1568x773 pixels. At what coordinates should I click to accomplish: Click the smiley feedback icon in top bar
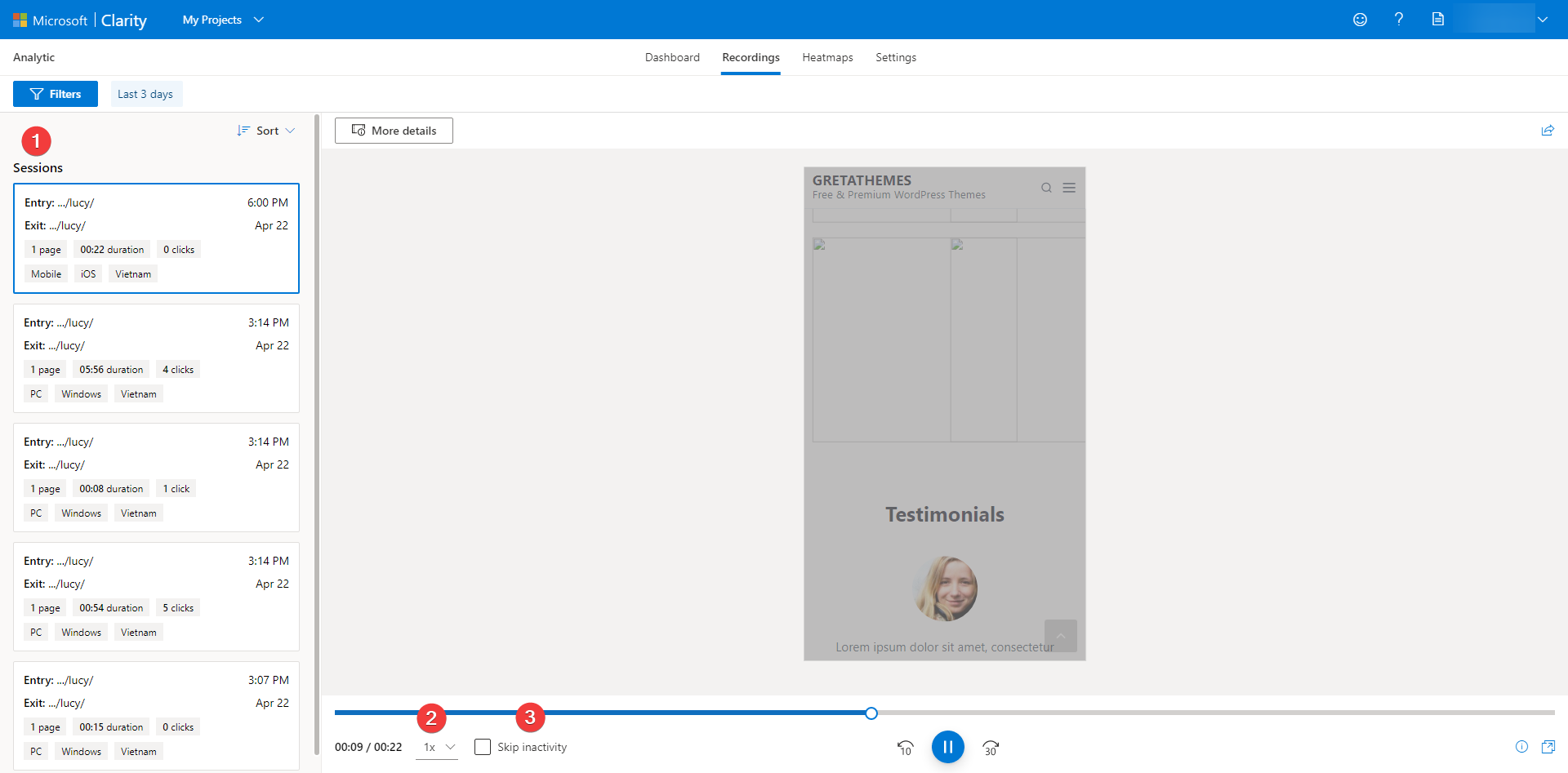[1360, 20]
